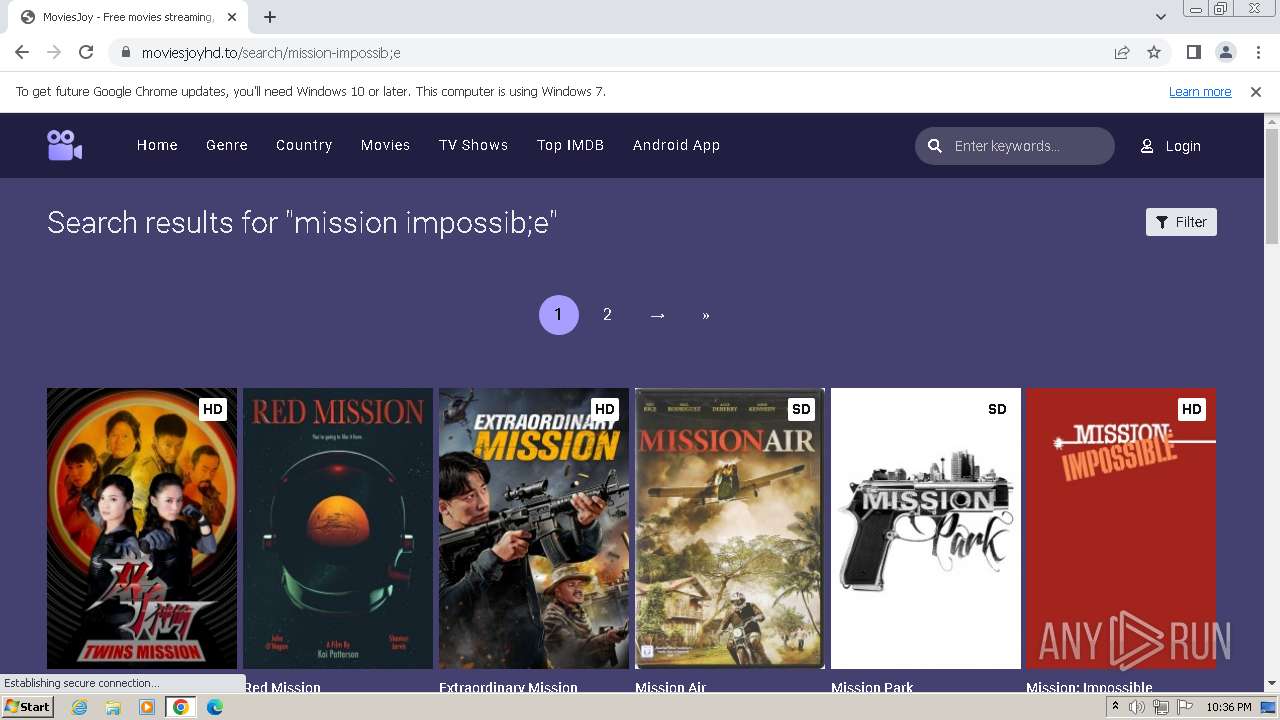Screen dimensions: 1280x720
Task: Click the Action Center flag icon
Action: 1184,707
